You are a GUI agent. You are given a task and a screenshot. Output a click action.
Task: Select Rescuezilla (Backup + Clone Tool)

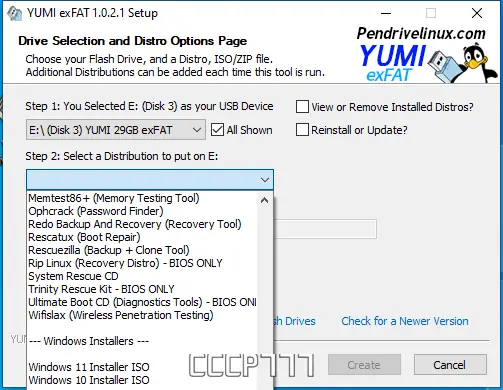pyautogui.click(x=142, y=250)
